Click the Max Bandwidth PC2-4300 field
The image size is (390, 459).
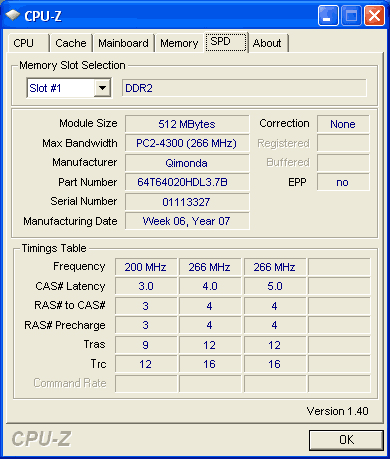pos(187,143)
